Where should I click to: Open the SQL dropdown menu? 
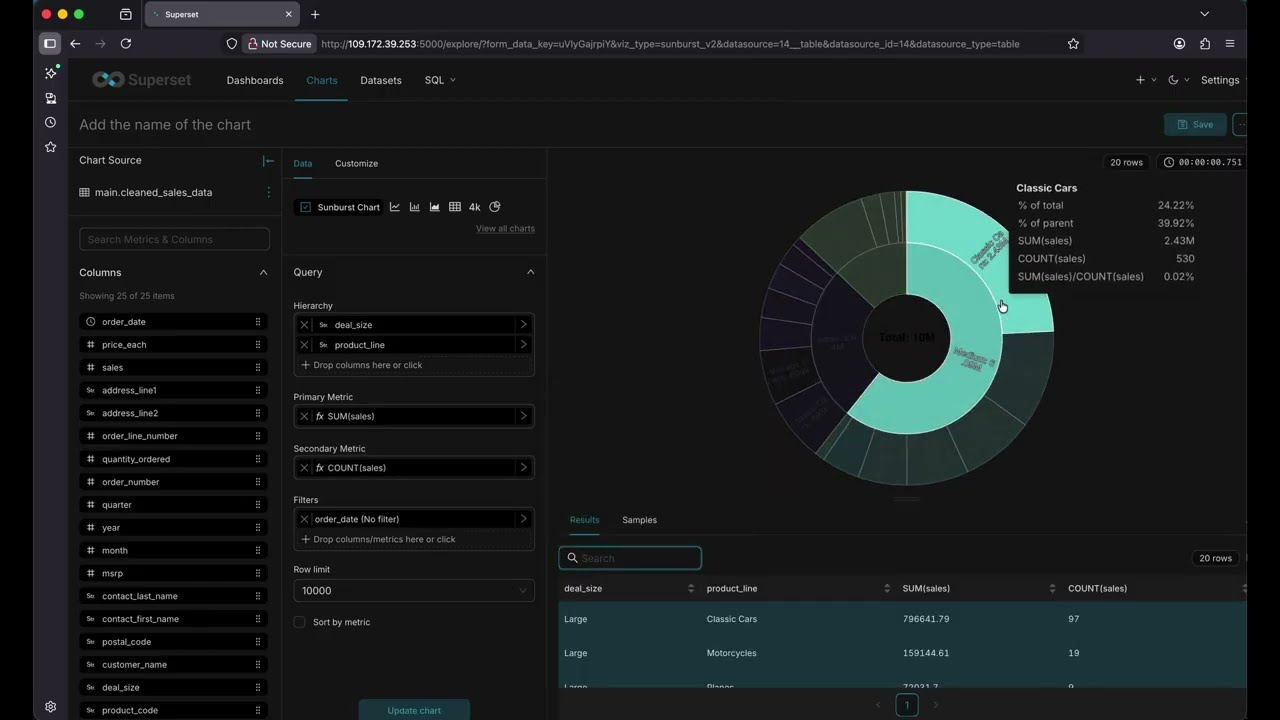[x=440, y=80]
